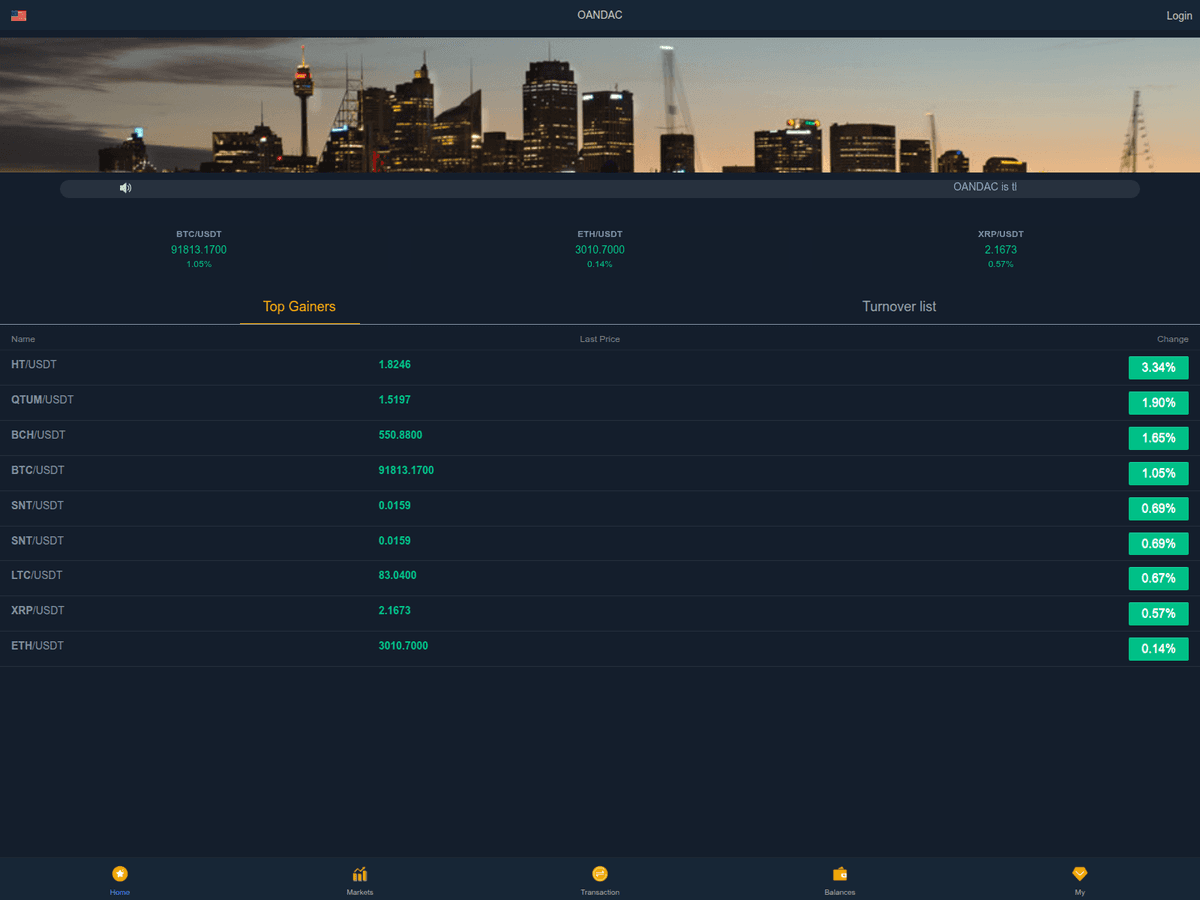The image size is (1200, 900).
Task: Click the speaker announcement icon
Action: [125, 188]
